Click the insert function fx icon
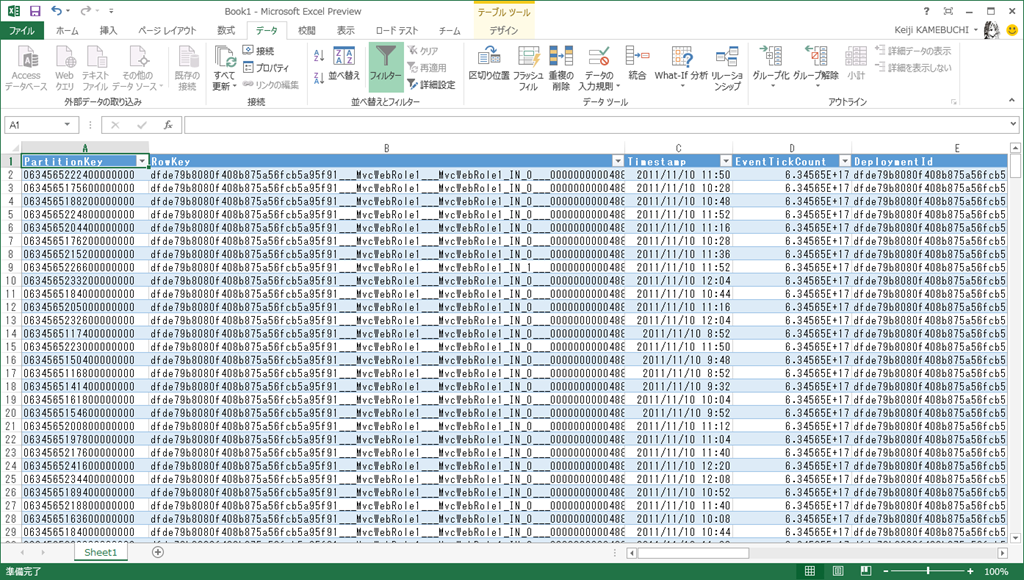 (x=168, y=125)
